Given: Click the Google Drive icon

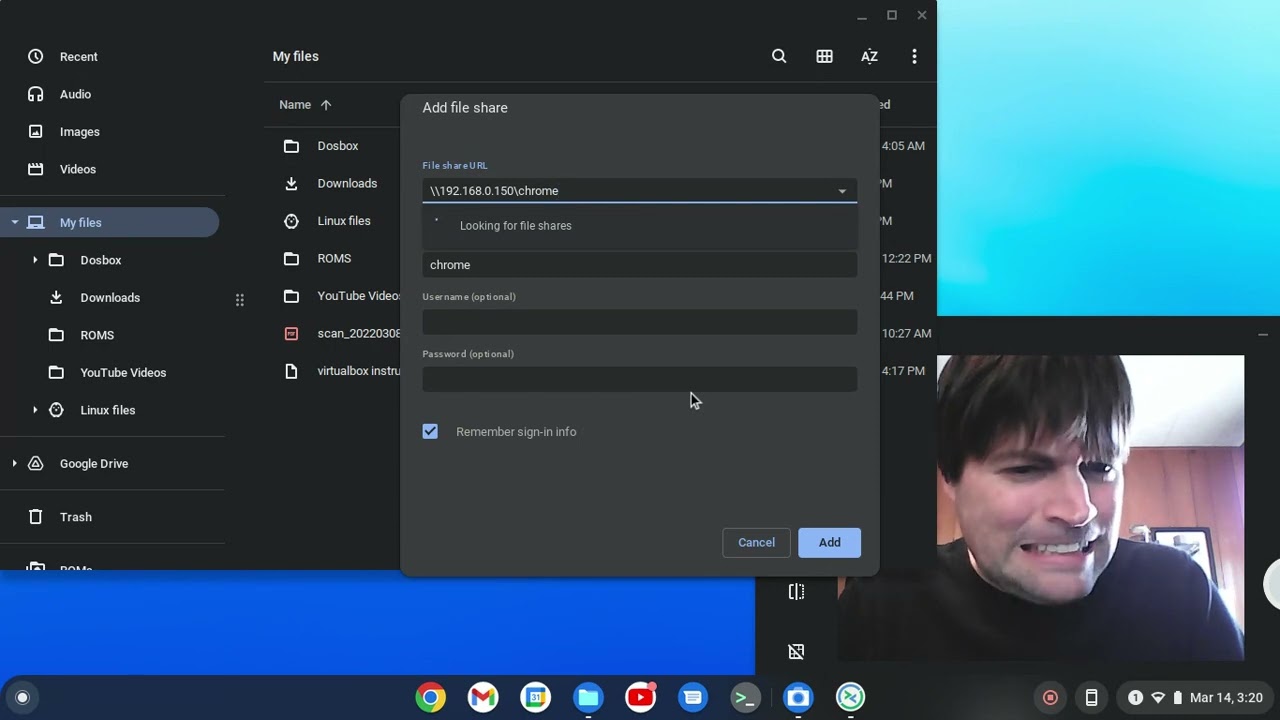Looking at the screenshot, I should click(36, 463).
